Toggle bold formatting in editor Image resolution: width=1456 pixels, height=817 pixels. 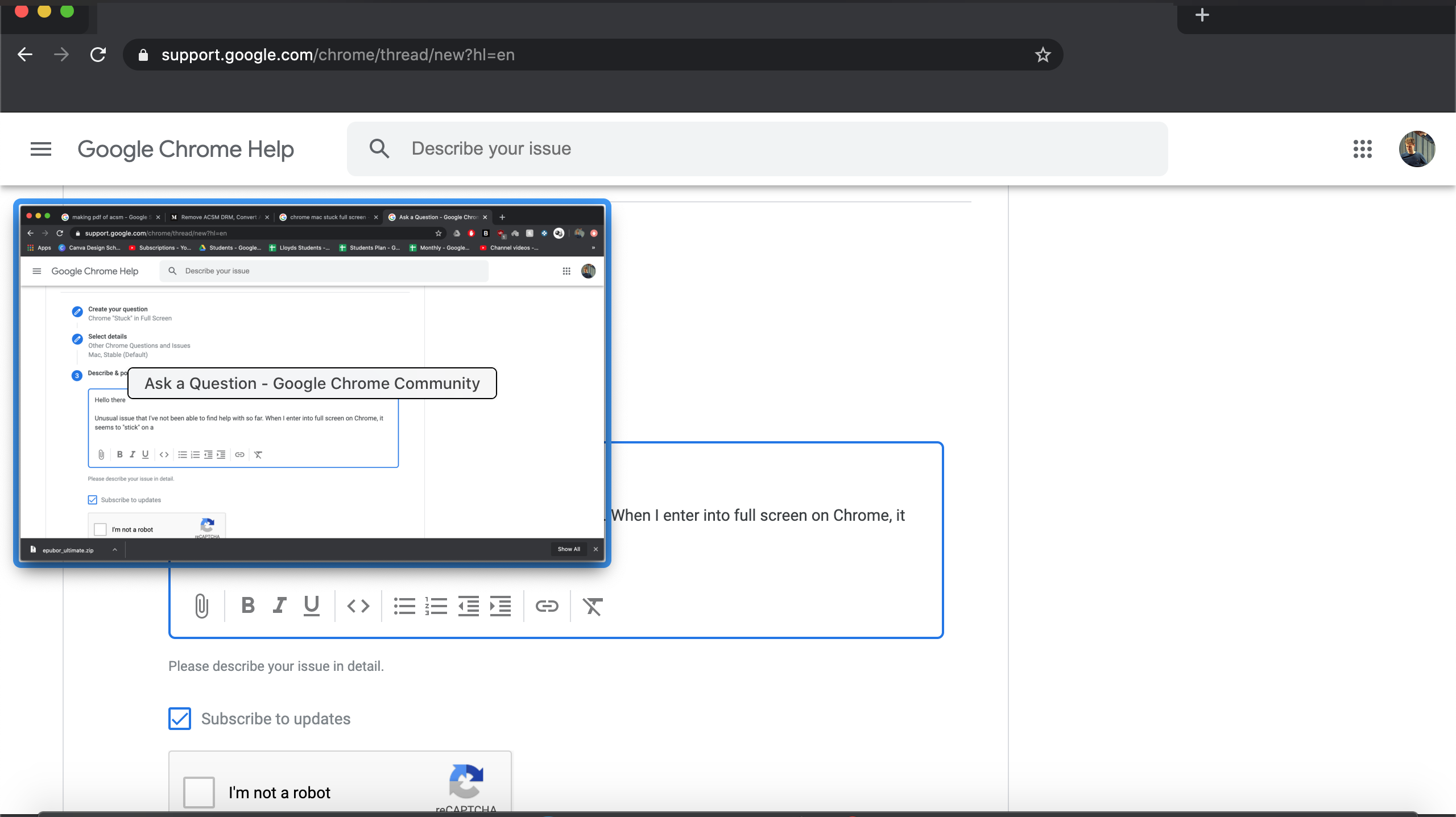click(x=248, y=606)
